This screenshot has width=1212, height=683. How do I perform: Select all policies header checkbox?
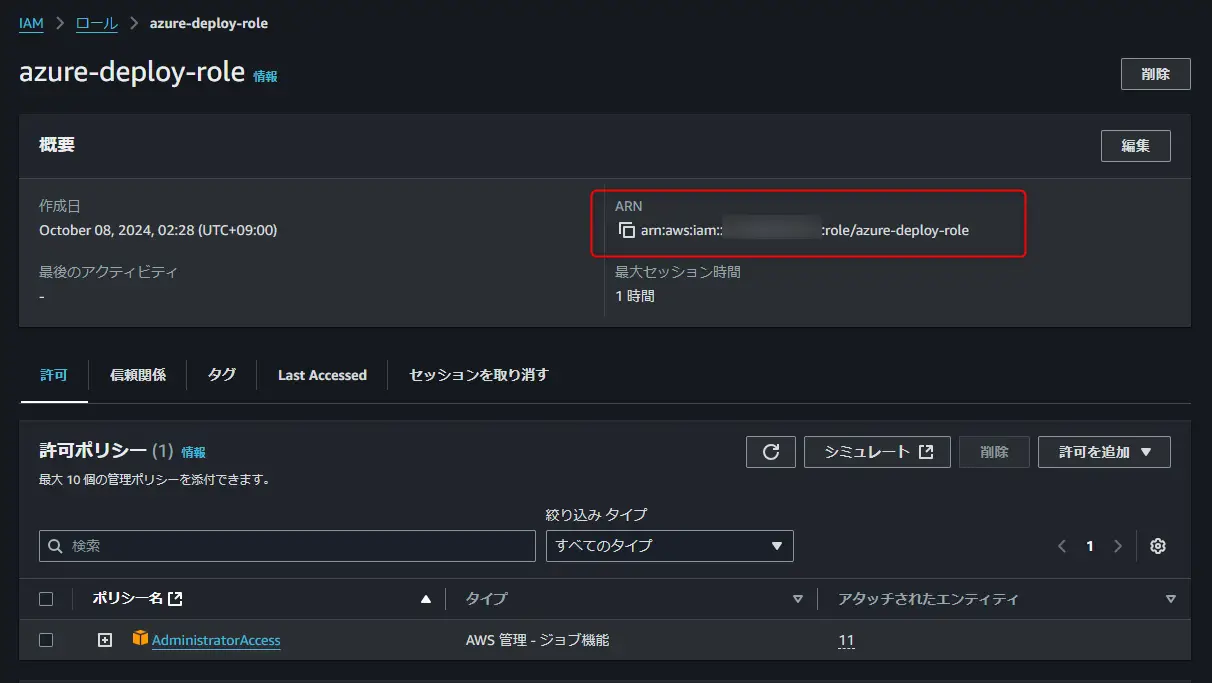pos(46,599)
